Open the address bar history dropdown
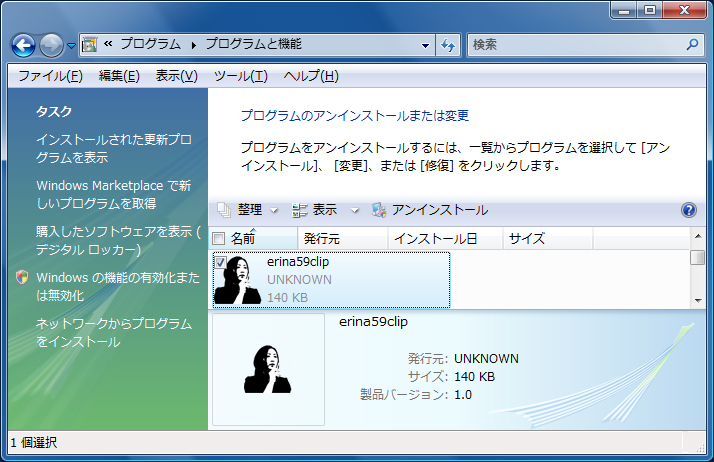Screen dimensions: 714x462 point(425,45)
